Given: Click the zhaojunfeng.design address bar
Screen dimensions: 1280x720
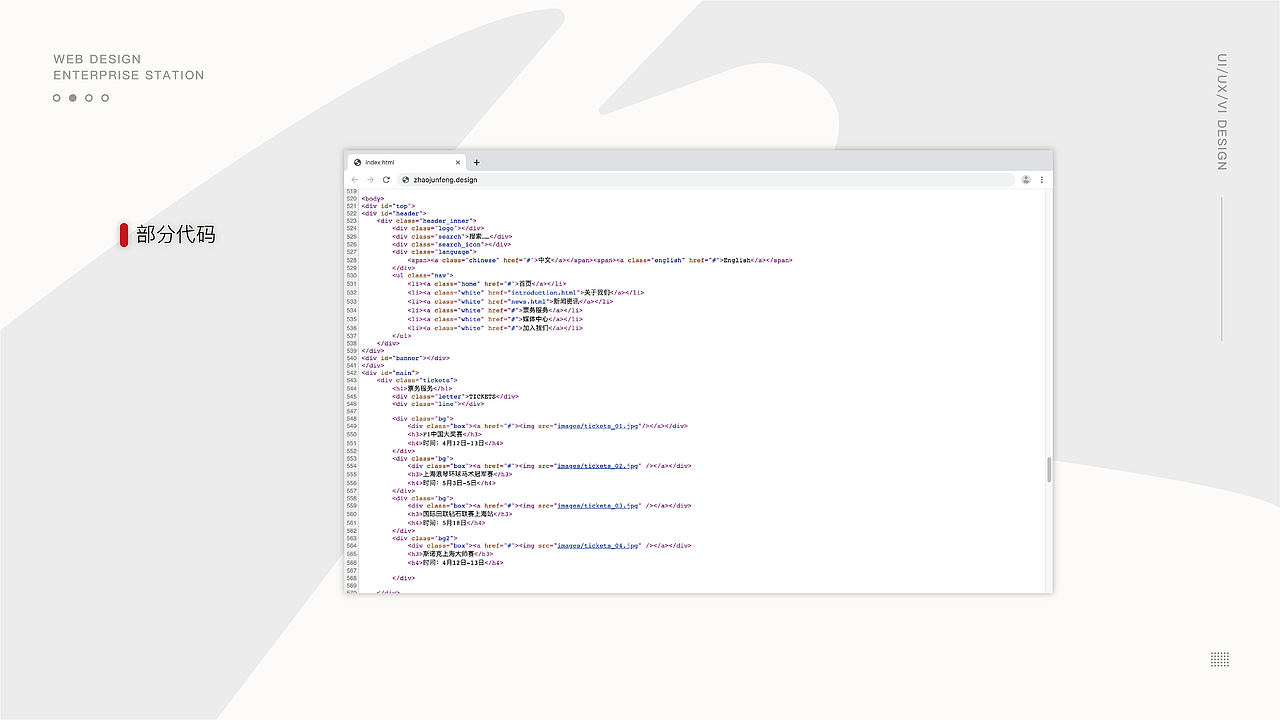Looking at the screenshot, I should point(706,180).
